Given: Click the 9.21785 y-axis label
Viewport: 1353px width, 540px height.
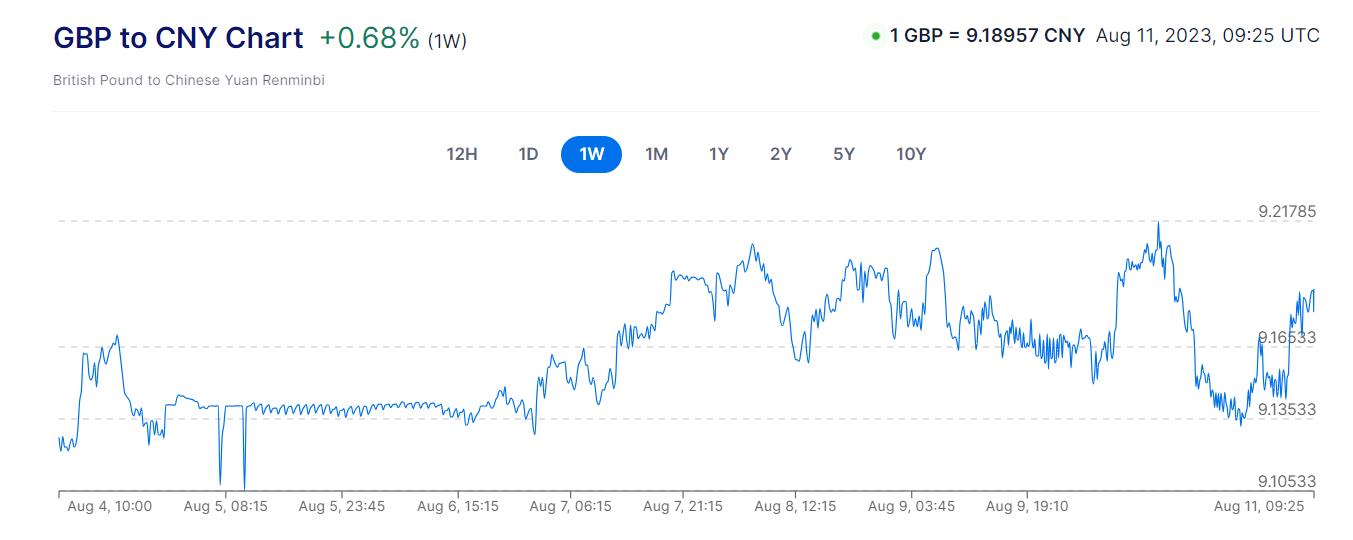Looking at the screenshot, I should [1287, 211].
